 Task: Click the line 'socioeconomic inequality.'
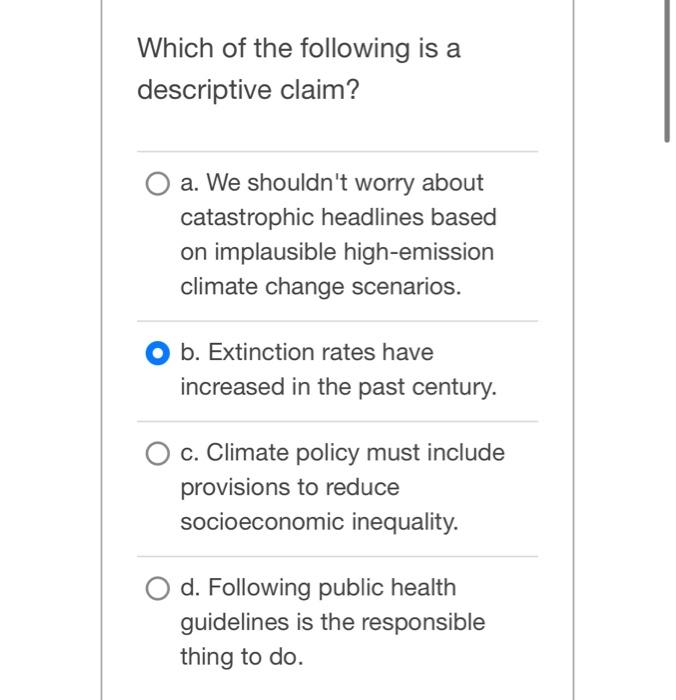(x=319, y=522)
